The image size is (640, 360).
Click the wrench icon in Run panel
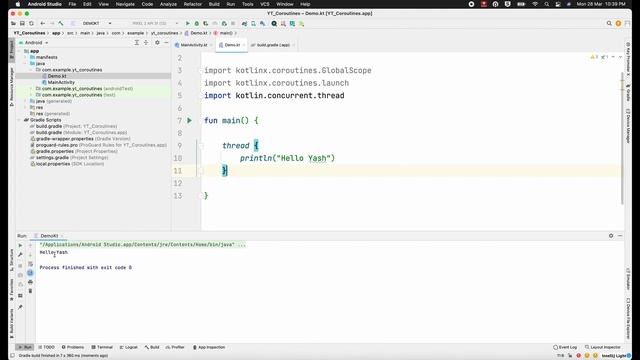pyautogui.click(x=20, y=255)
